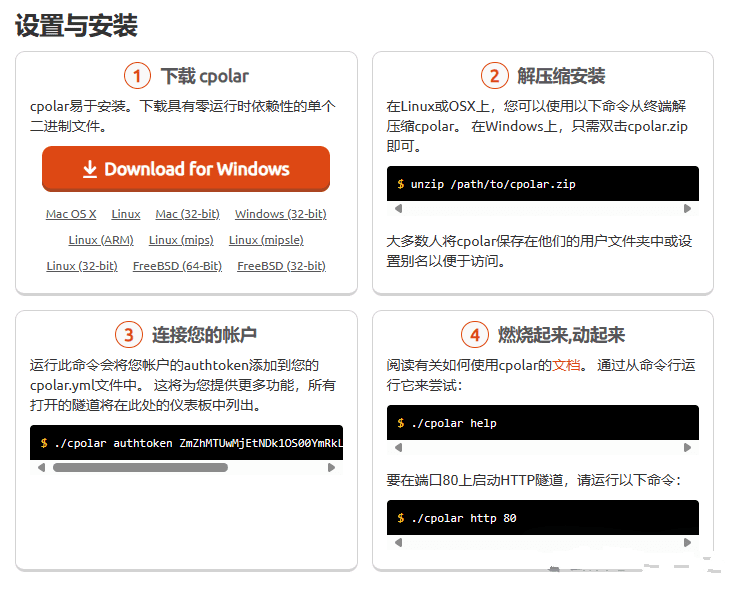Choose the FreeBSD (64-Bit) download link

point(177,266)
